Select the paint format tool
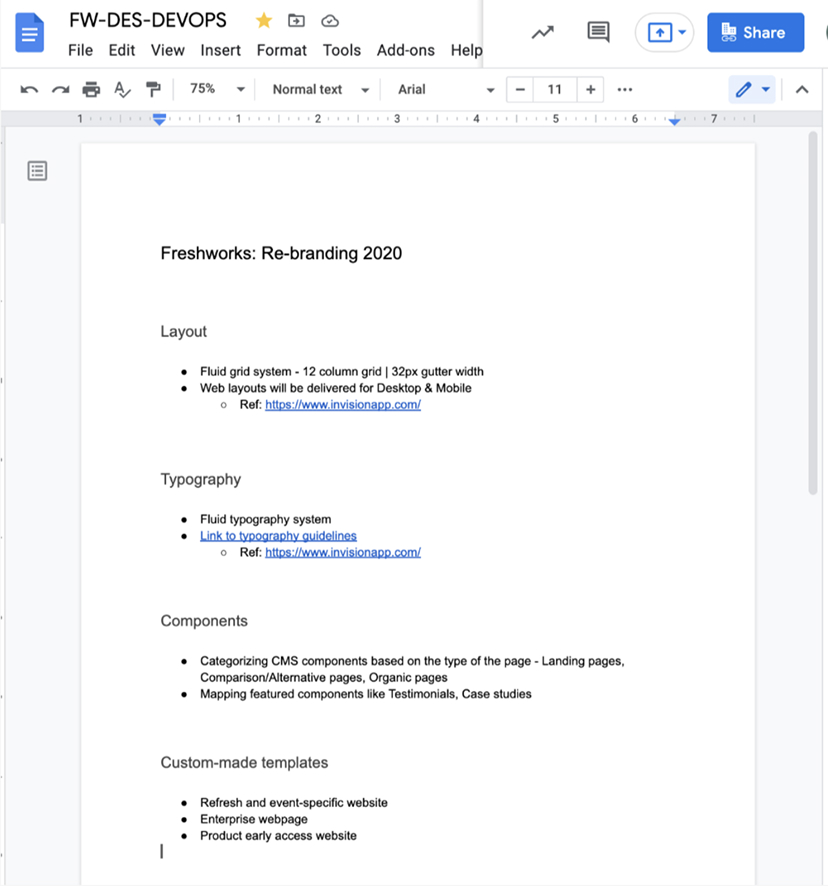Screen dimensions: 828x886 153,89
